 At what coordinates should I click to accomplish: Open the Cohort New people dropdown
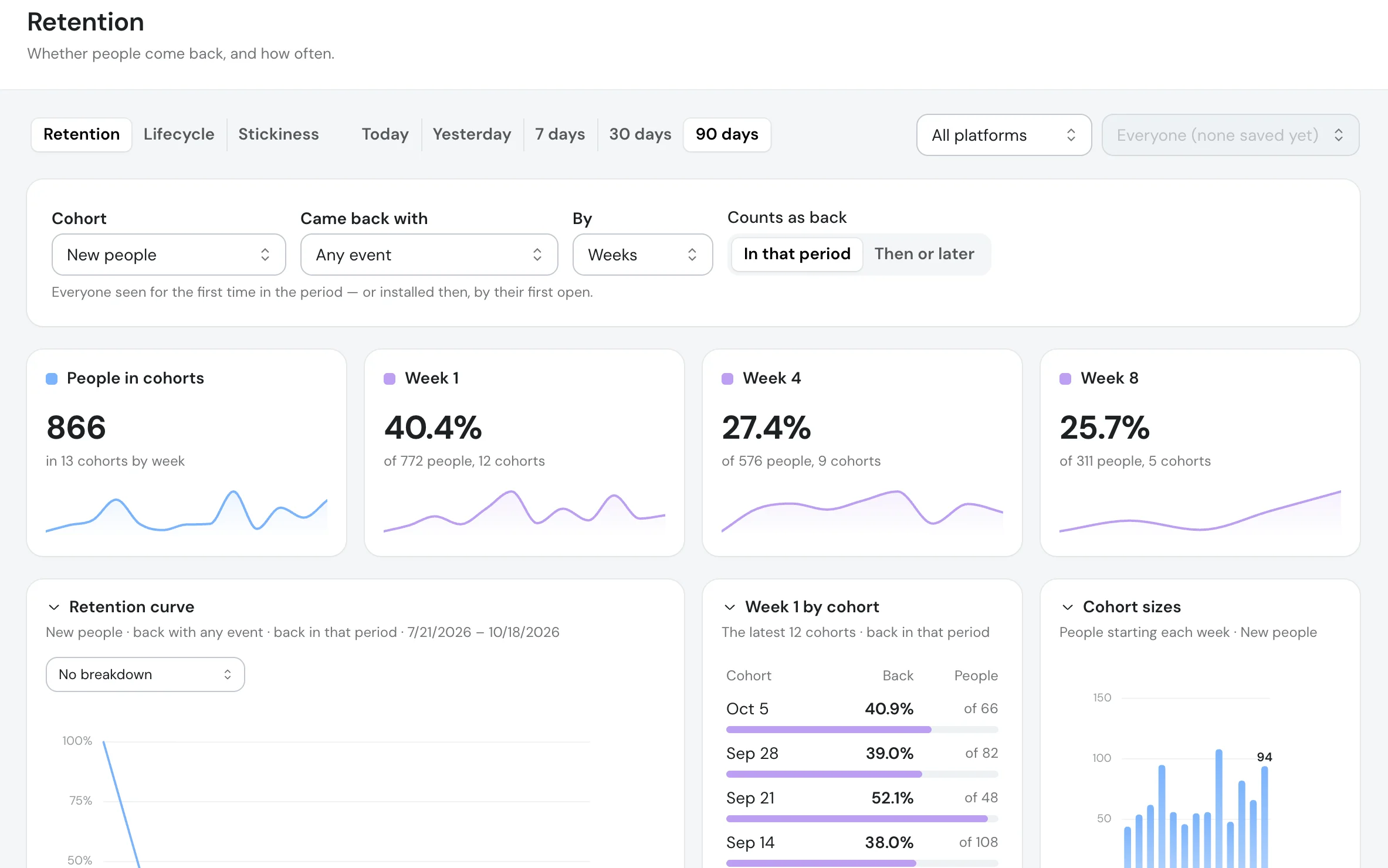[x=169, y=255]
